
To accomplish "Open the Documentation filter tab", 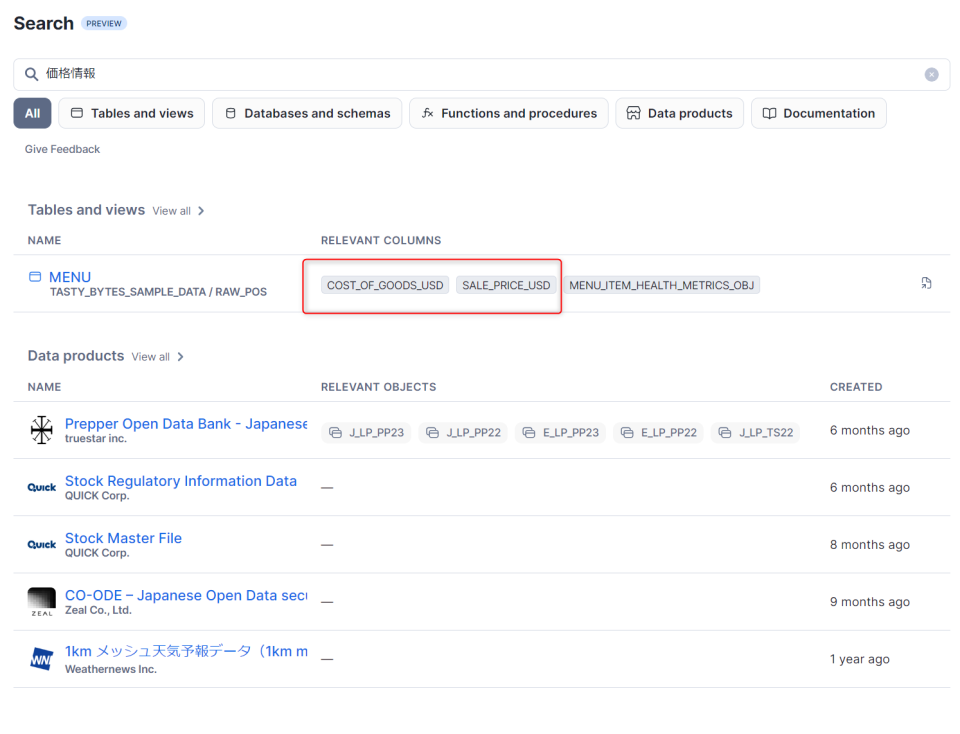I will [818, 113].
